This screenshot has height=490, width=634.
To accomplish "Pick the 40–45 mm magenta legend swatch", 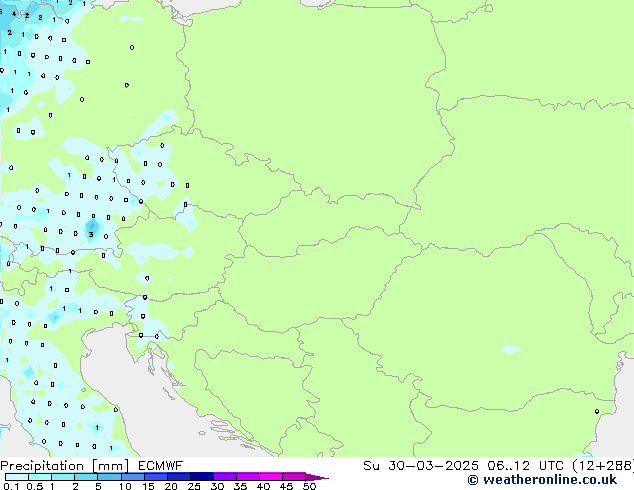I will click(271, 477).
